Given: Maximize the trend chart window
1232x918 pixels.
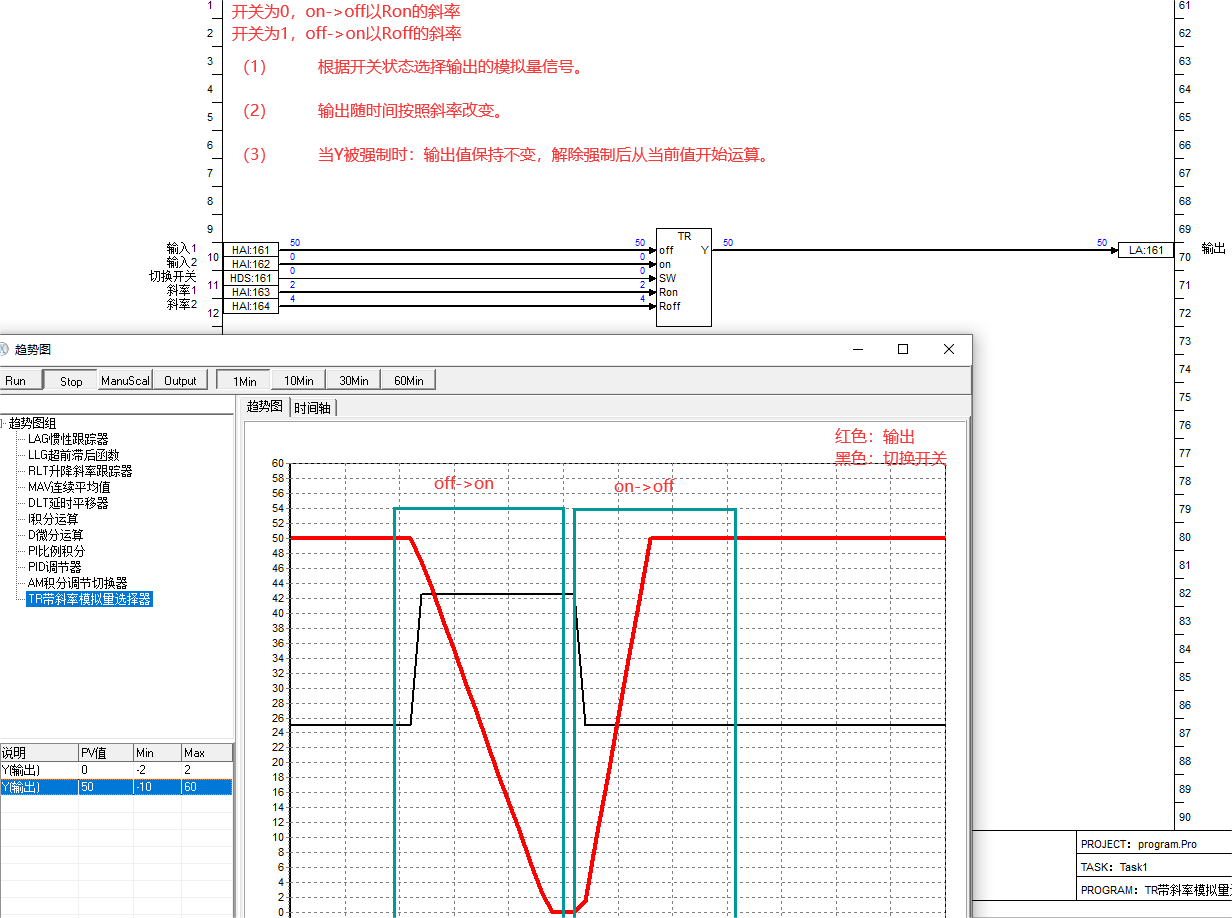Looking at the screenshot, I should click(903, 349).
